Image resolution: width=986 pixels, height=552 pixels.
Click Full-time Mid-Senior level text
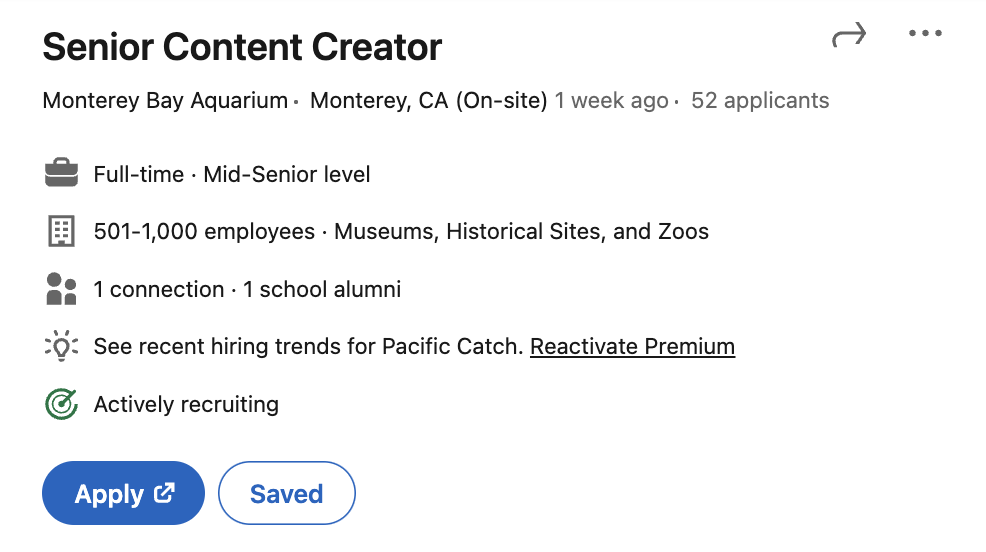point(232,175)
